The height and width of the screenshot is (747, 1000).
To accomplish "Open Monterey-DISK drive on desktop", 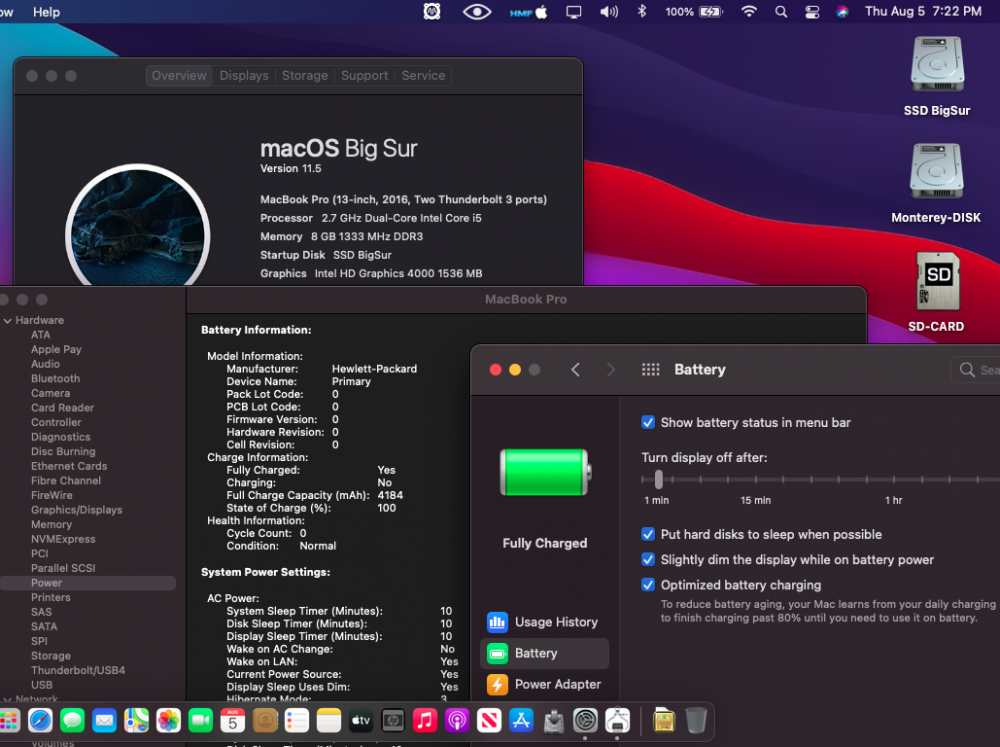I will [x=936, y=184].
